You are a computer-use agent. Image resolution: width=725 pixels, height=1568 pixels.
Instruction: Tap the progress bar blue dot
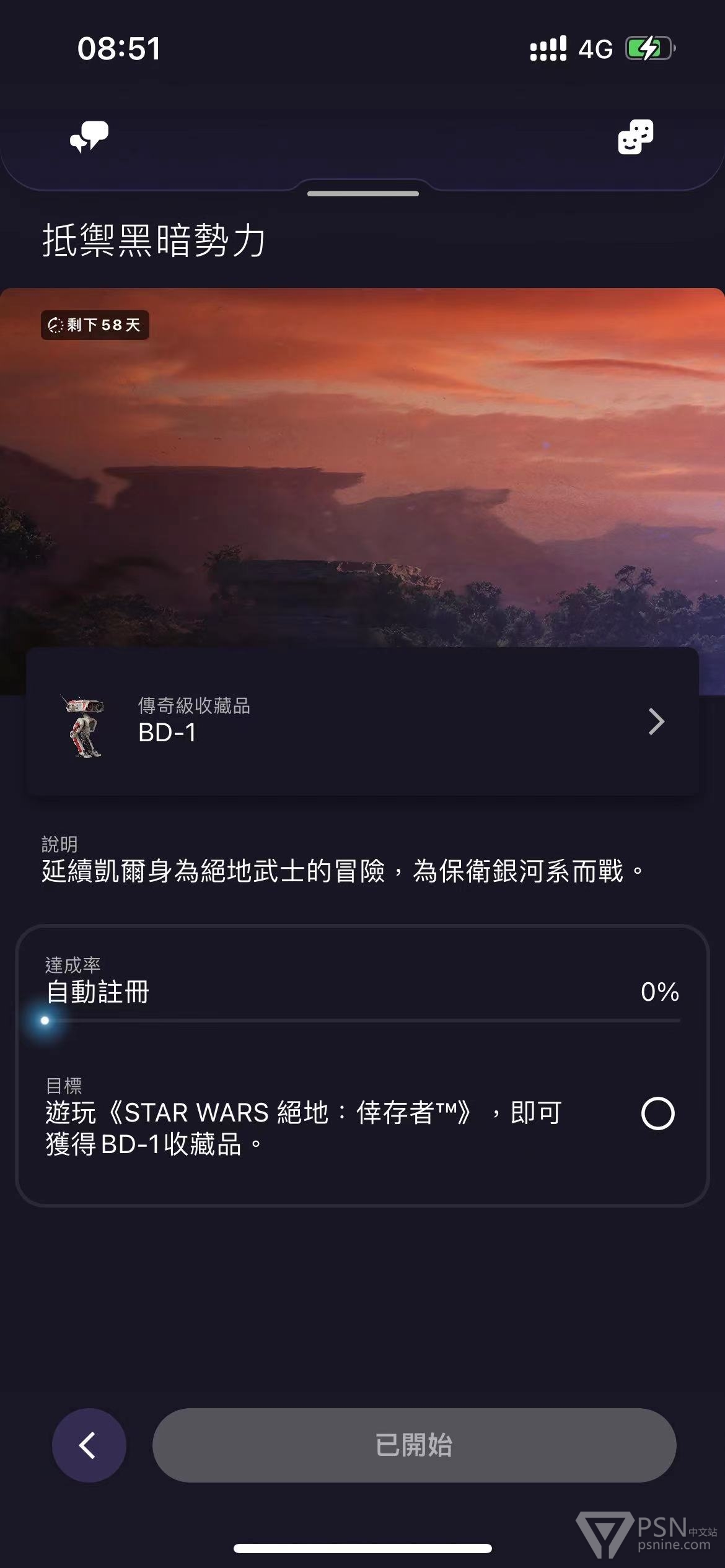(45, 1021)
